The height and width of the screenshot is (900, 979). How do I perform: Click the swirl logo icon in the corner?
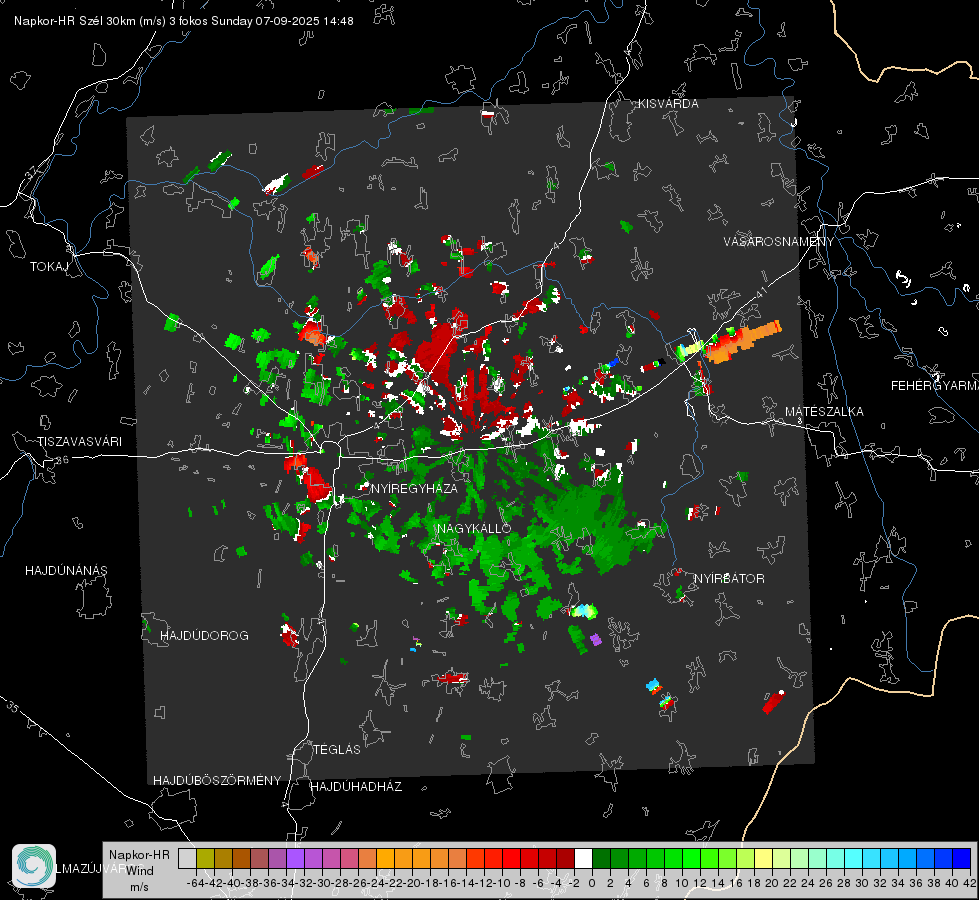pyautogui.click(x=34, y=866)
